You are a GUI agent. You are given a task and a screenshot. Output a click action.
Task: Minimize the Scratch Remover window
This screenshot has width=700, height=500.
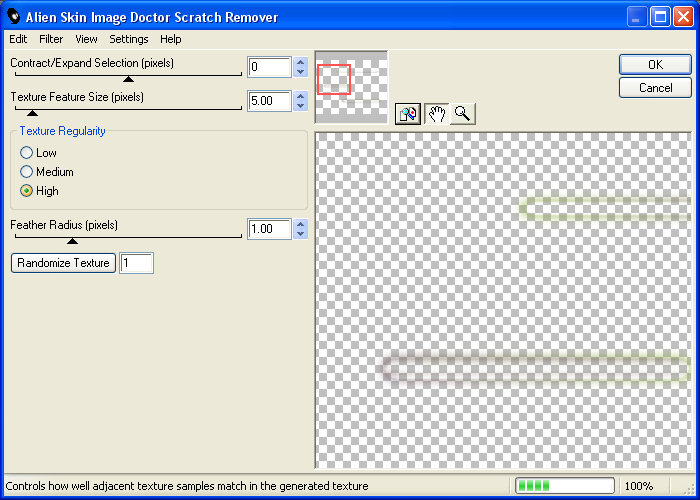[x=637, y=17]
